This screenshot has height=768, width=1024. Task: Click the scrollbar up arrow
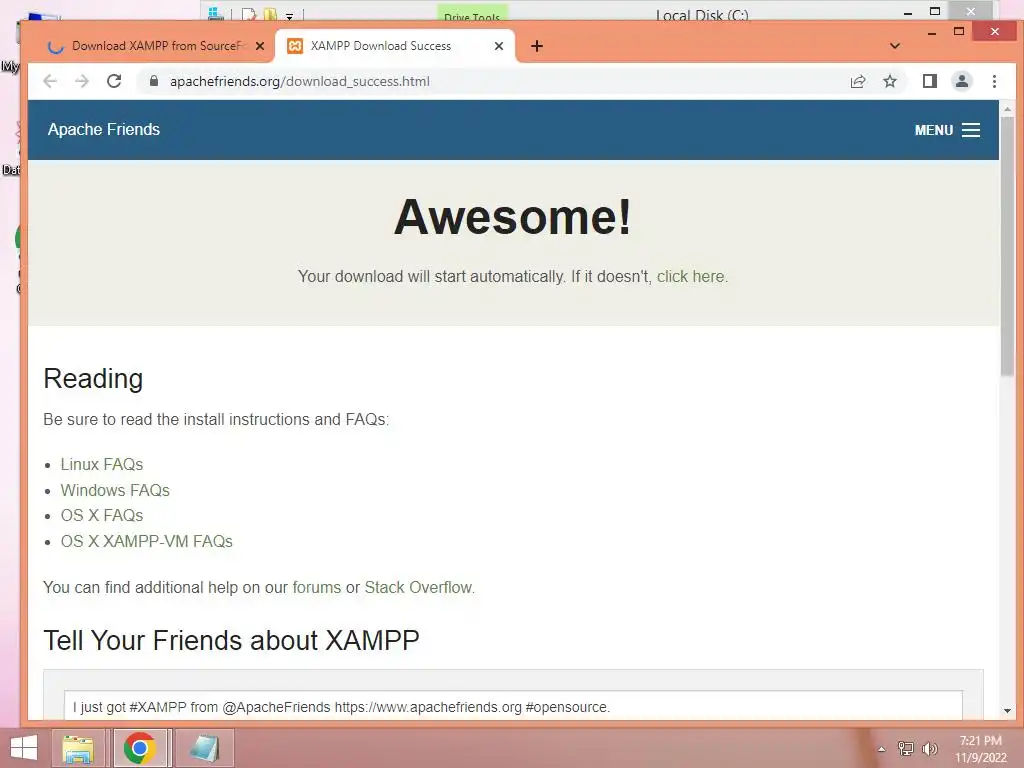point(1008,109)
